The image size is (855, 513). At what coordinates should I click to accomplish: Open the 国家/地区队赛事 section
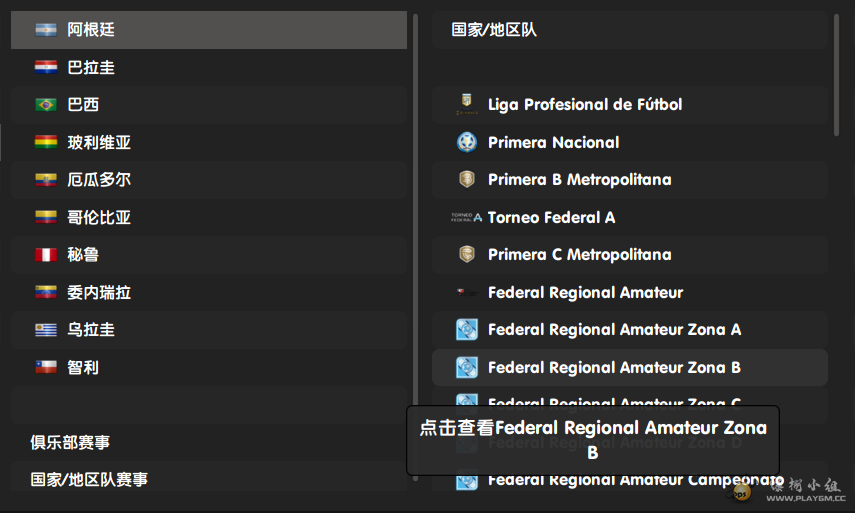tap(89, 480)
